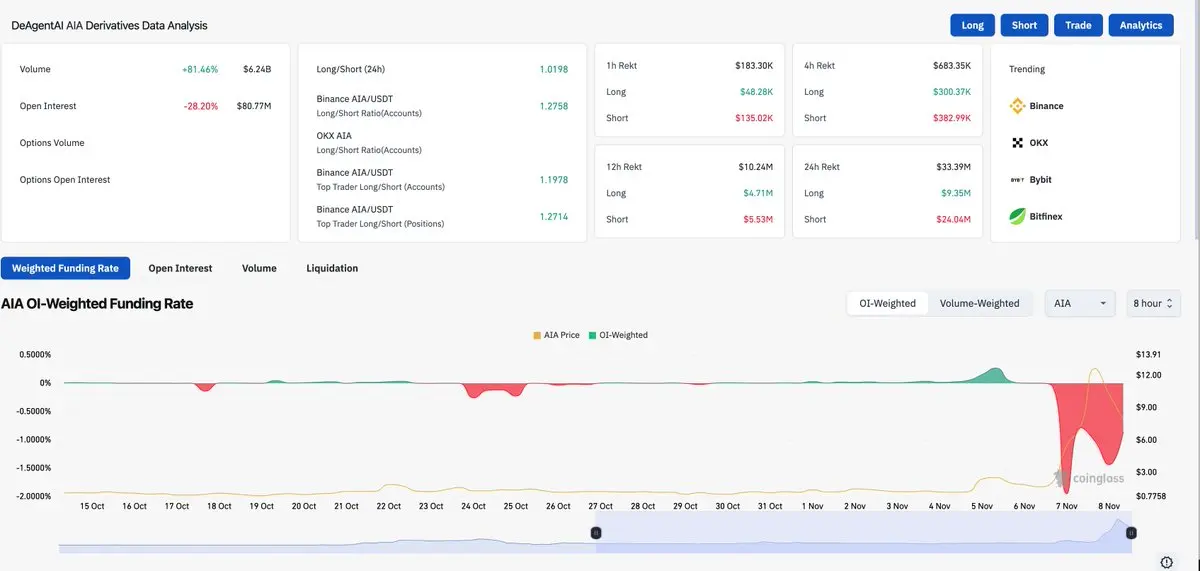This screenshot has width=1200, height=571.
Task: Open Bybit from Trending list
Action: (1041, 180)
